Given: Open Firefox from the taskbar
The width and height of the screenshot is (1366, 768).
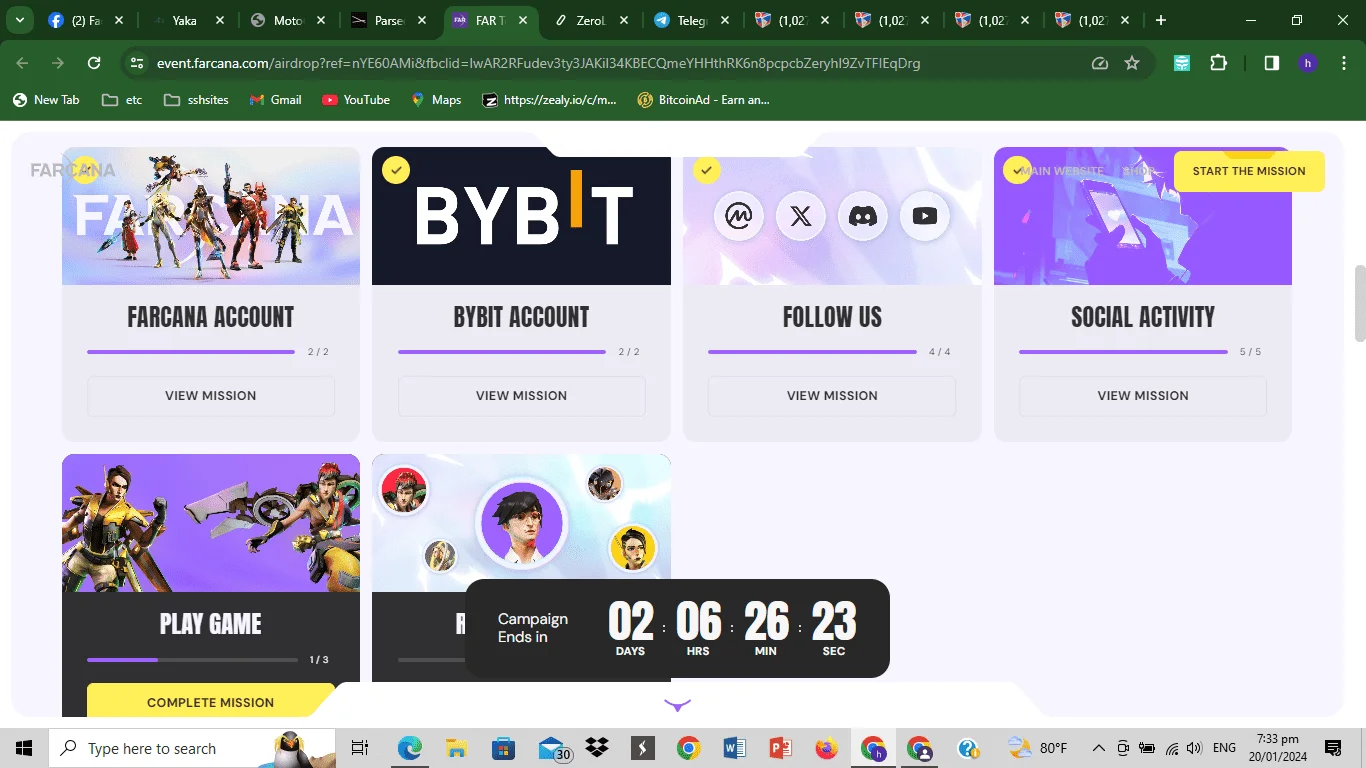Looking at the screenshot, I should pyautogui.click(x=826, y=748).
